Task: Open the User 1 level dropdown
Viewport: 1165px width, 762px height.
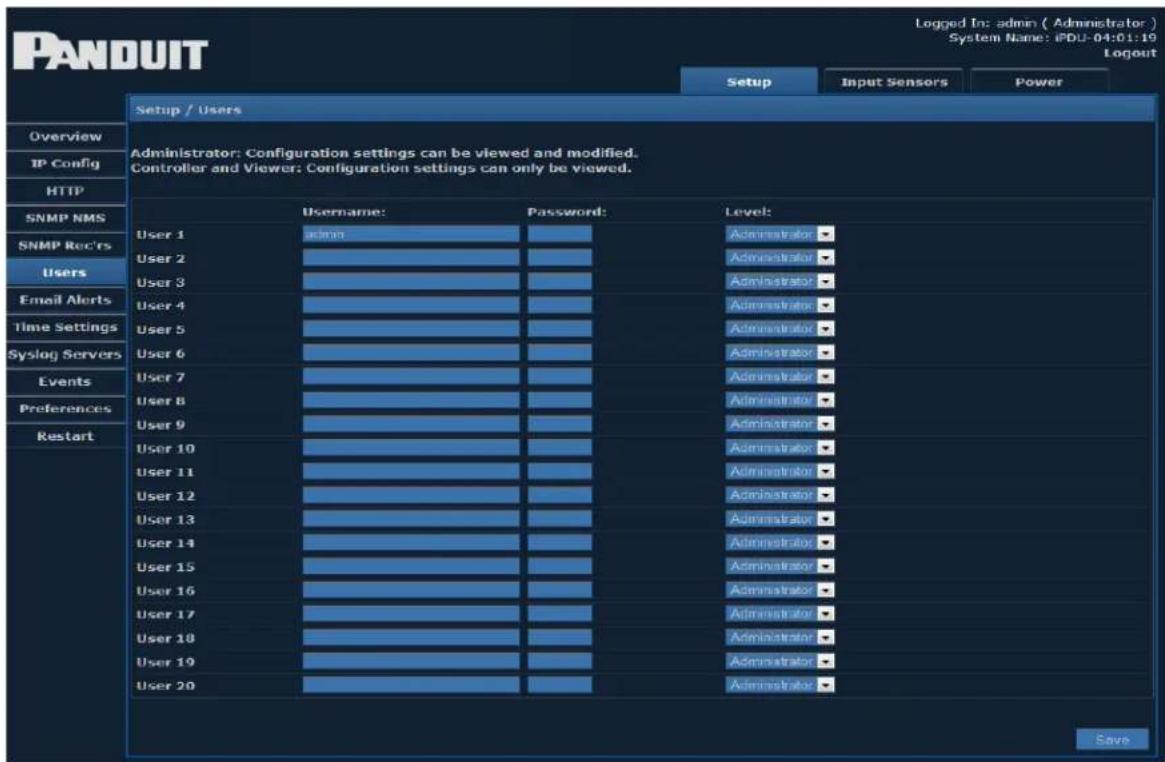Action: tap(780, 234)
